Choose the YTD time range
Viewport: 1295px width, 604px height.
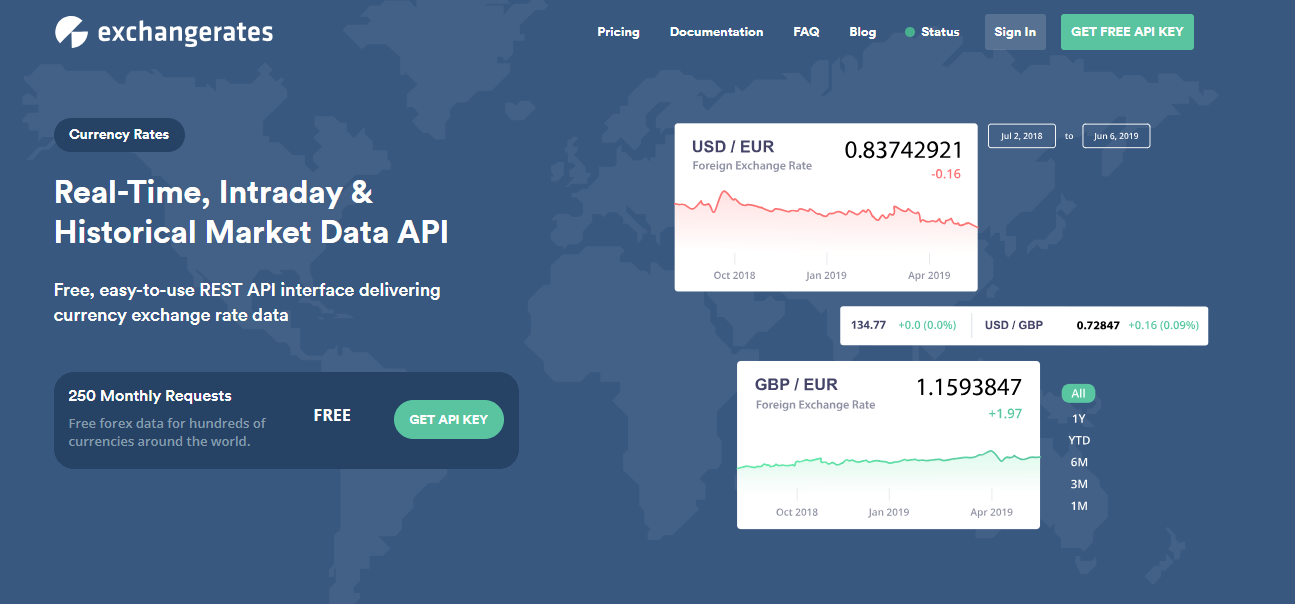tap(1078, 441)
